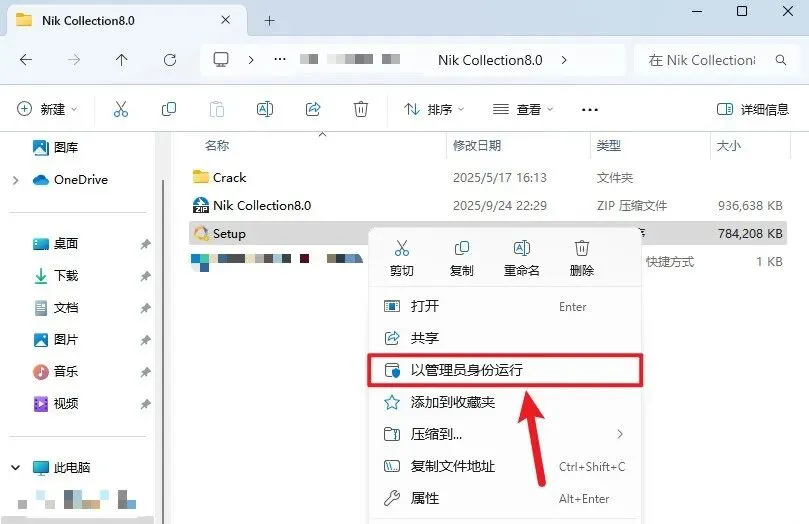
Task: Open 视频 Videos in the sidebar
Action: [55, 403]
